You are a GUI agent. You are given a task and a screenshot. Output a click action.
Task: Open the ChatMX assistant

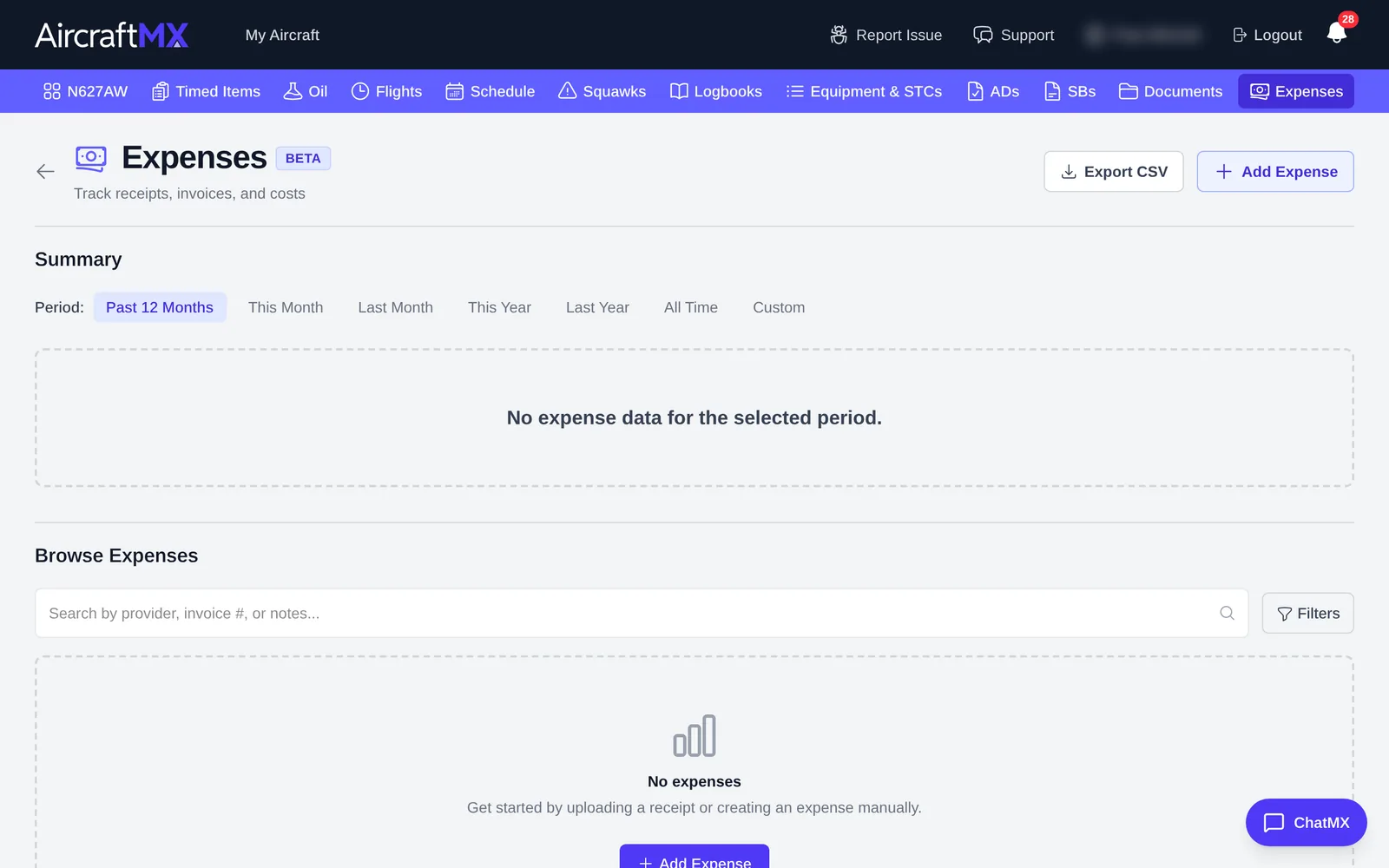coord(1307,822)
